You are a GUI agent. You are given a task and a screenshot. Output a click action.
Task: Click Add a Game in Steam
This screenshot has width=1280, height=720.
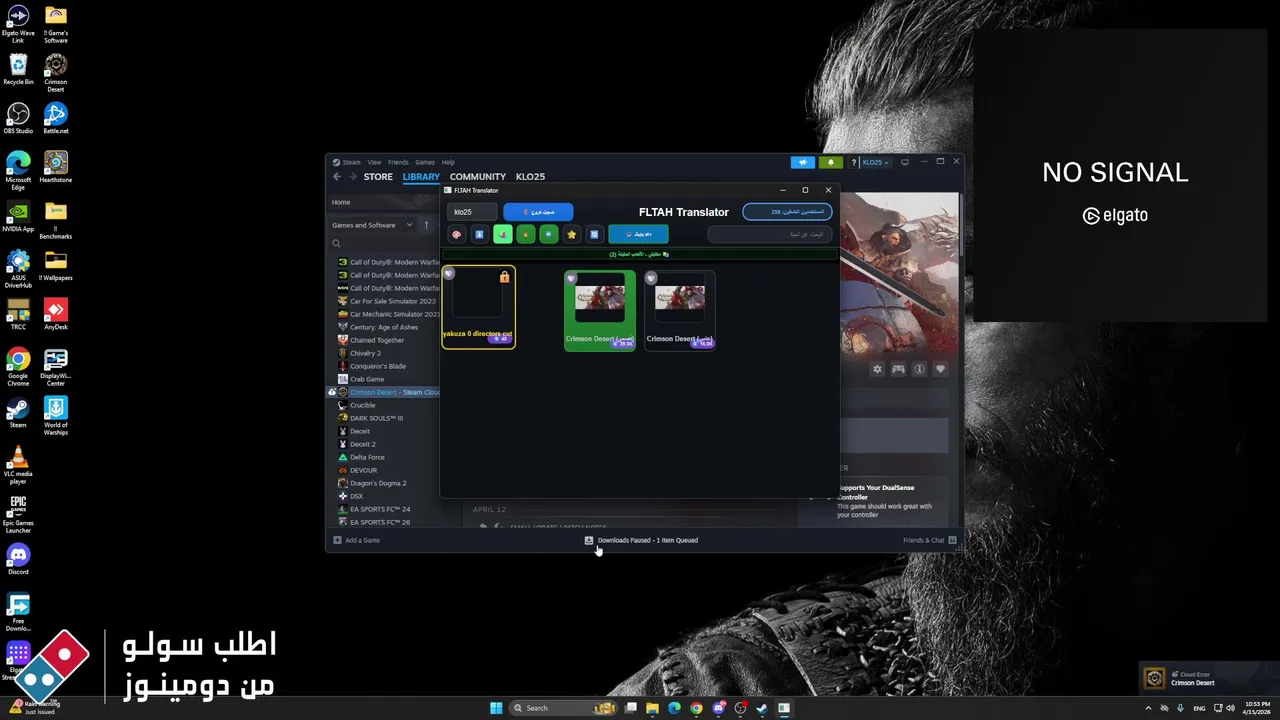coord(357,540)
